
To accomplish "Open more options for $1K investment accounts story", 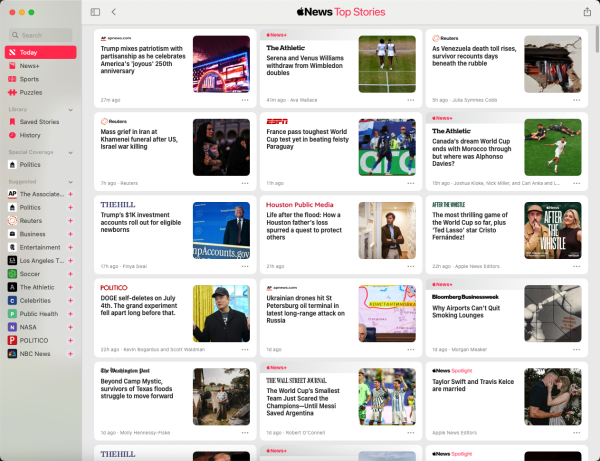I will tap(245, 266).
